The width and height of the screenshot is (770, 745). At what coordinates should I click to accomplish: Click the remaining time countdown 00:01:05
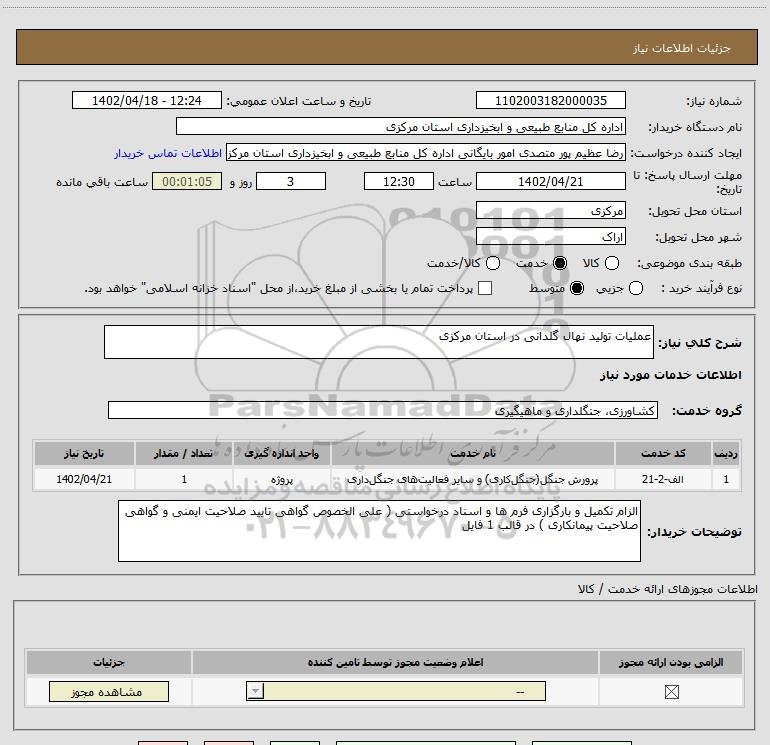pos(187,181)
